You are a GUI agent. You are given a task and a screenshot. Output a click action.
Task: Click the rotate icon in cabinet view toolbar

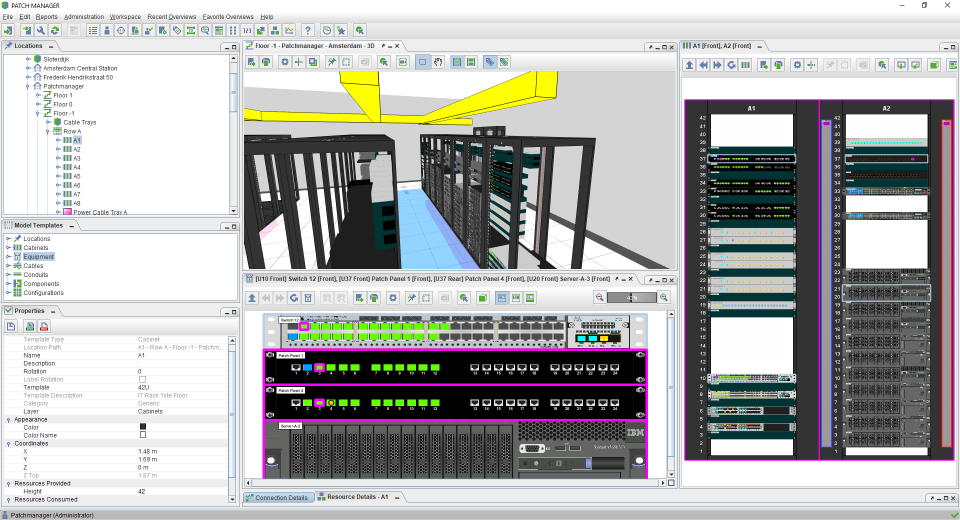click(731, 64)
